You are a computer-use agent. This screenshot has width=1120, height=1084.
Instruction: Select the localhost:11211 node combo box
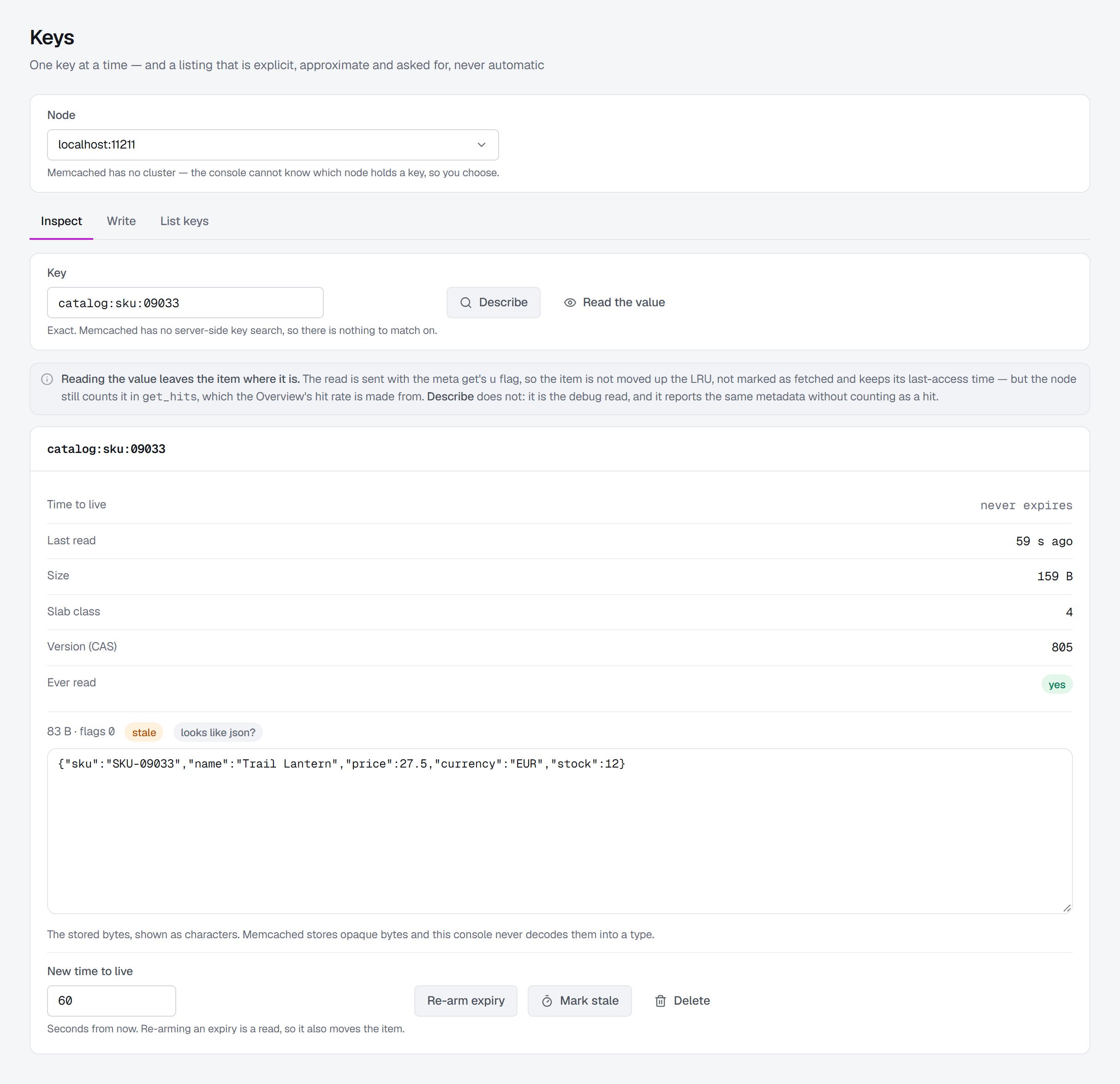[x=273, y=145]
